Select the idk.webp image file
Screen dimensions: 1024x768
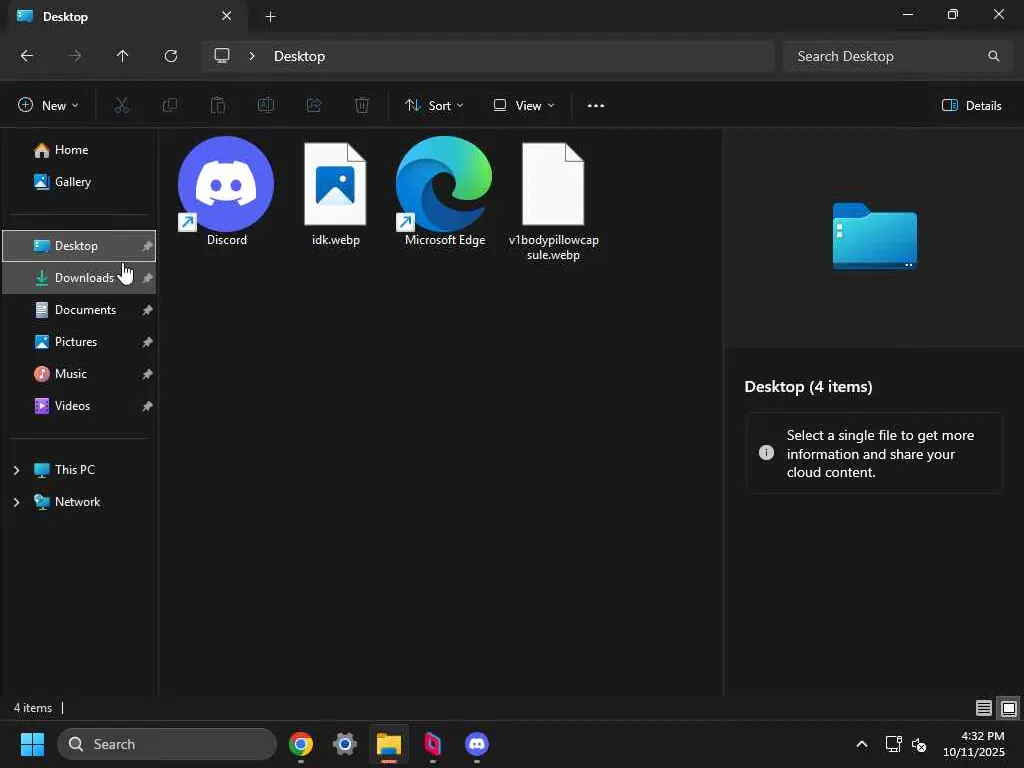click(x=335, y=190)
